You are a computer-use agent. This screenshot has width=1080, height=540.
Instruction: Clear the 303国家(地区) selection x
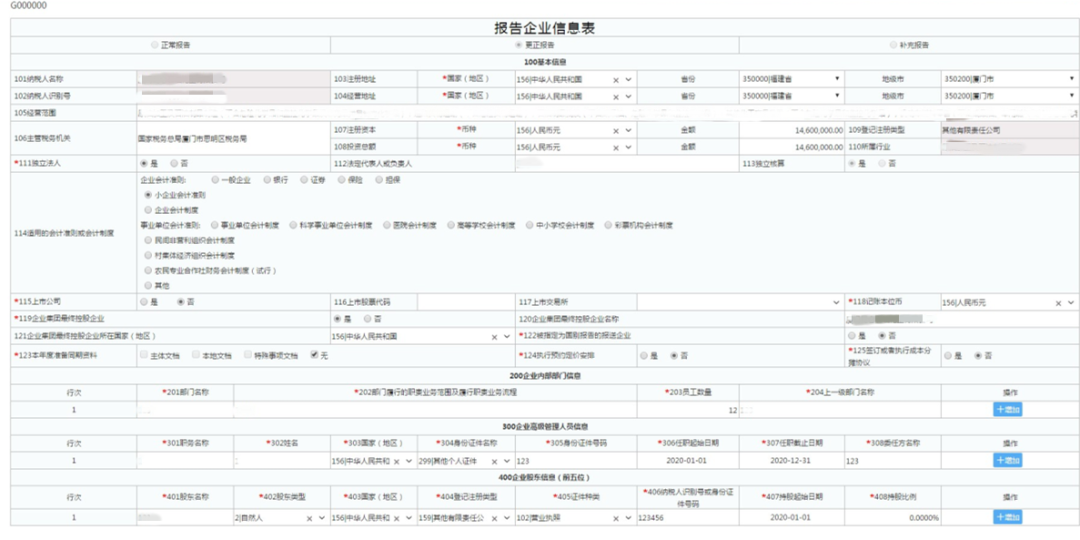tap(397, 461)
